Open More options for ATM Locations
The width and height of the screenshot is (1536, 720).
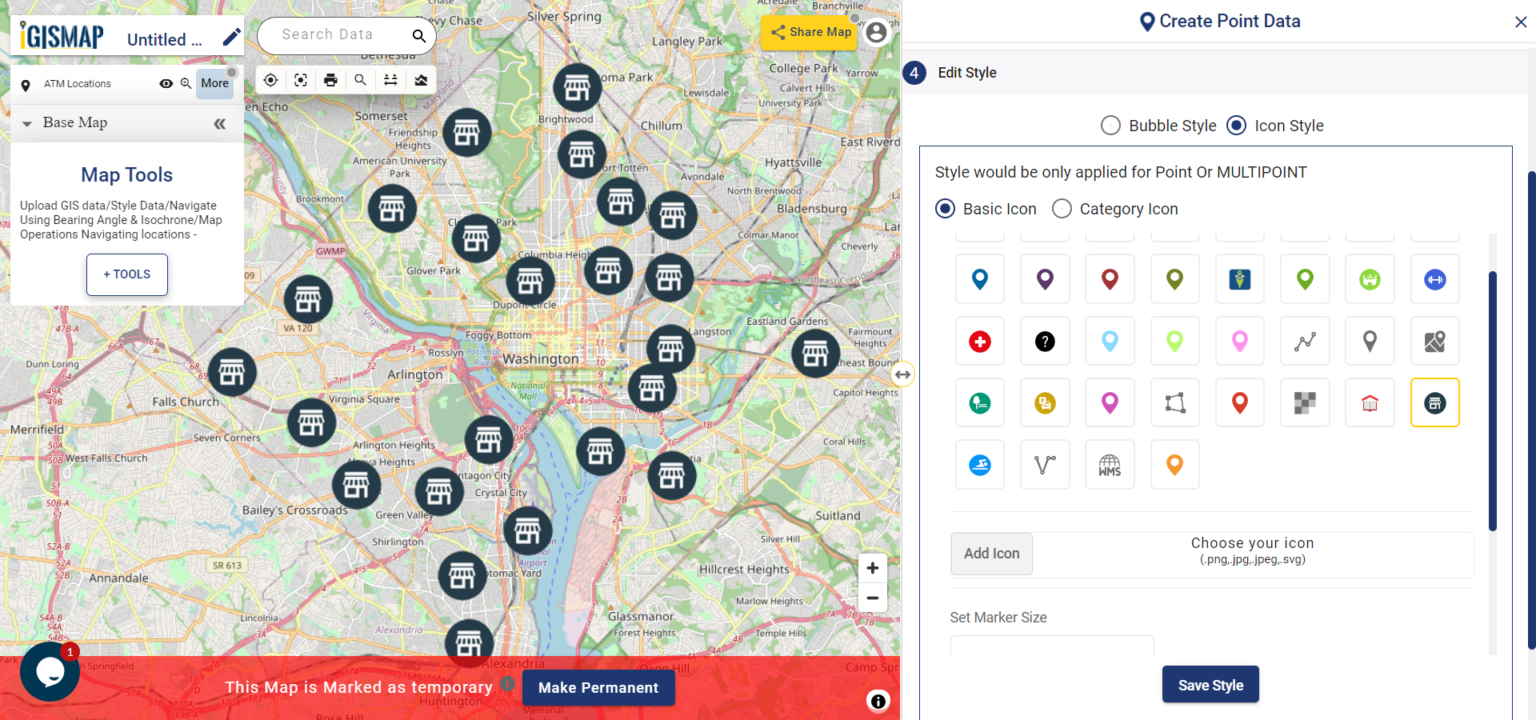point(215,84)
